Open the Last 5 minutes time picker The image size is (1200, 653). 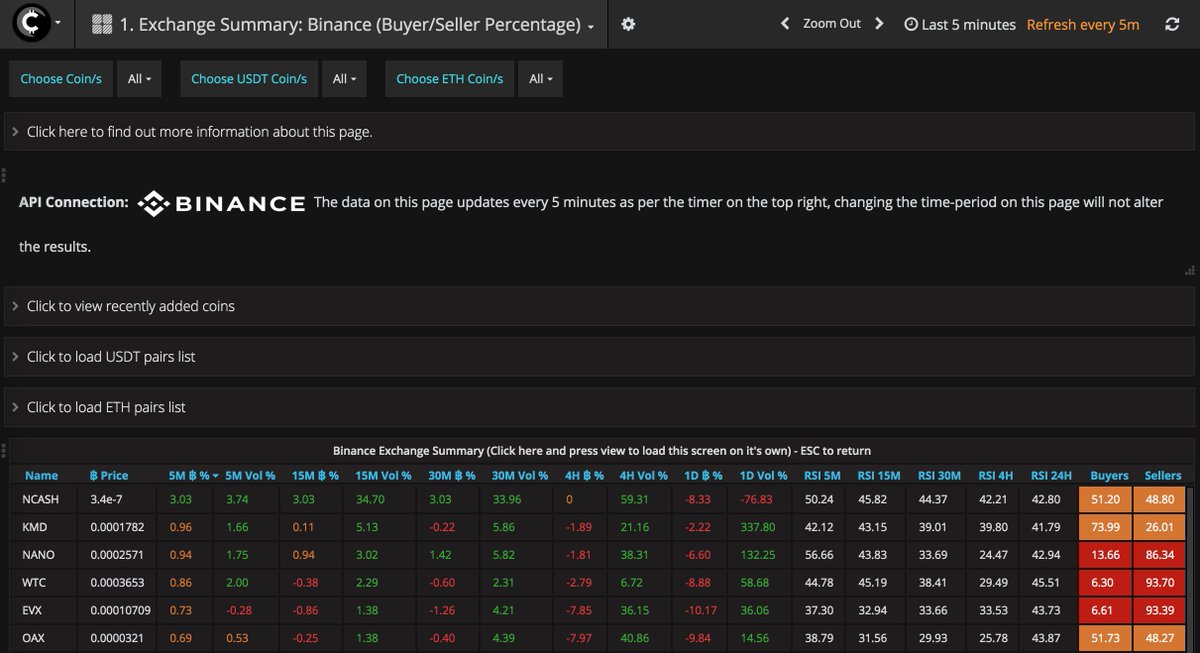click(x=960, y=24)
